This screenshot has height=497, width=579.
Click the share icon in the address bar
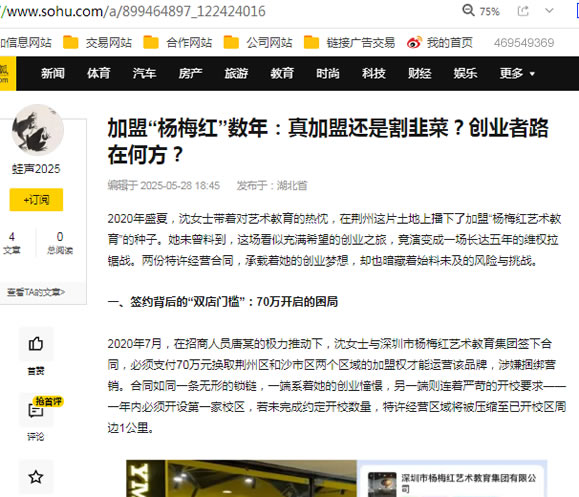(523, 11)
